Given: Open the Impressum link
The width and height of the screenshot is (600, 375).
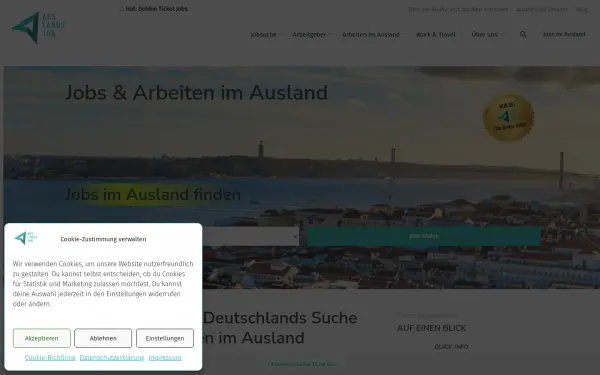Looking at the screenshot, I should click(165, 358).
